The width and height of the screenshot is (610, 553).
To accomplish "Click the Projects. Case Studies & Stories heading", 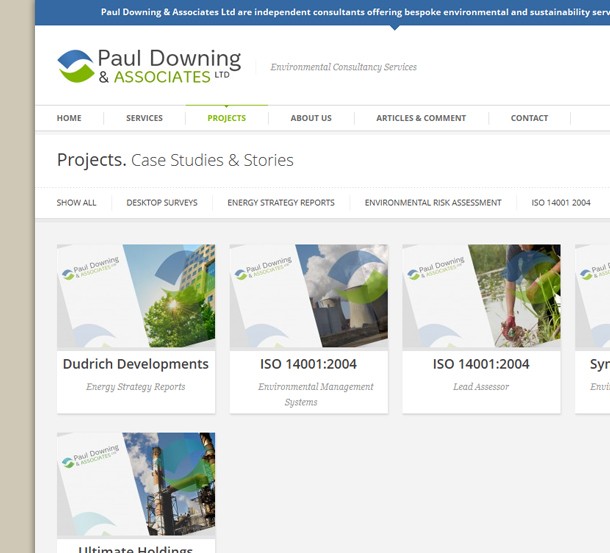I will tap(175, 160).
